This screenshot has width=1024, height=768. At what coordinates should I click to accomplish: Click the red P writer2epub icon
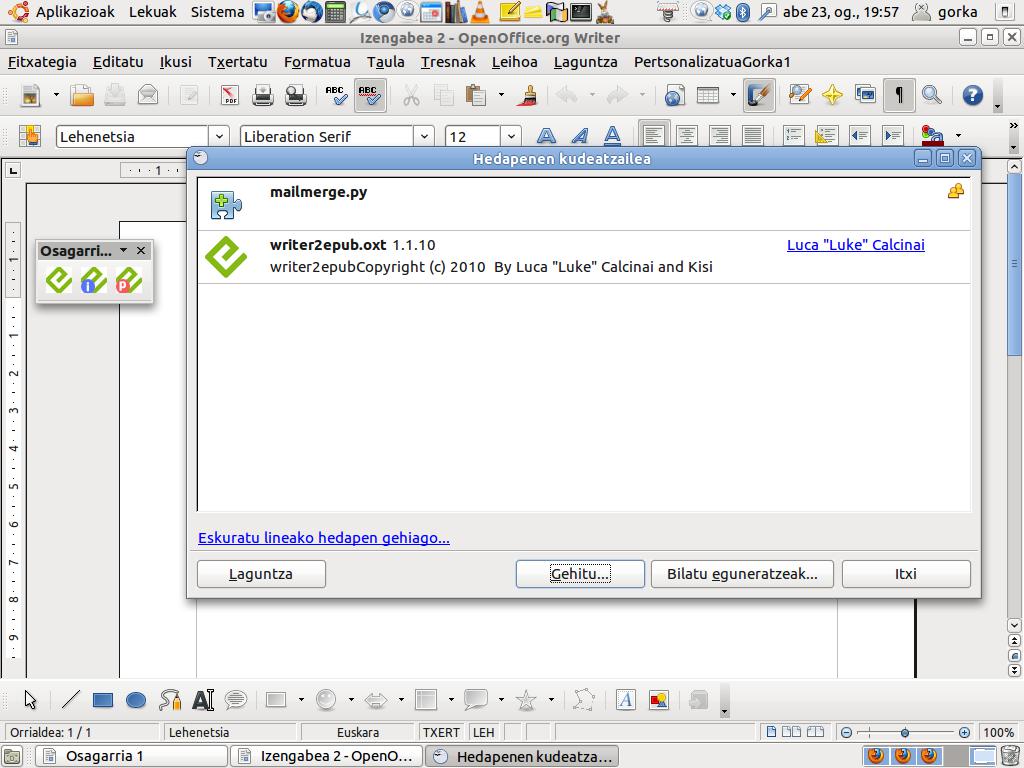tap(128, 281)
